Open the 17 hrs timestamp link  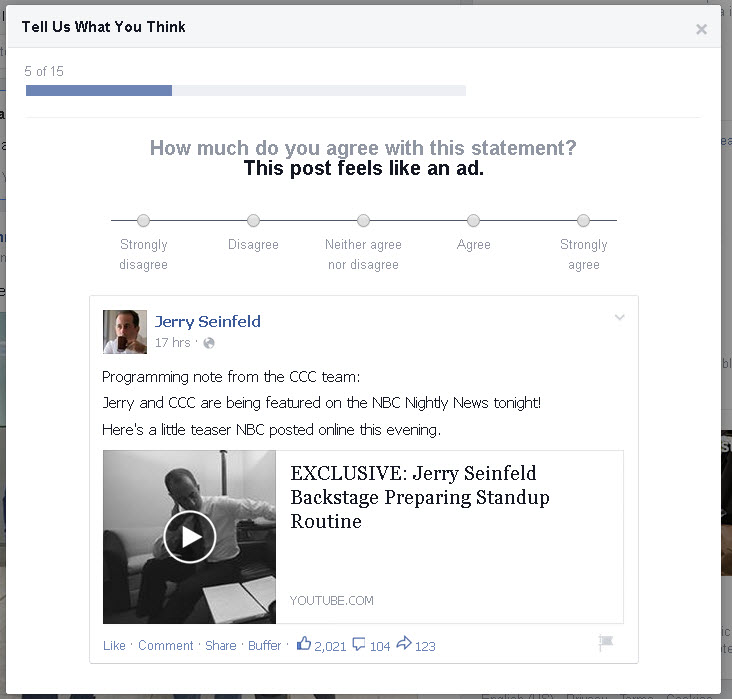173,343
